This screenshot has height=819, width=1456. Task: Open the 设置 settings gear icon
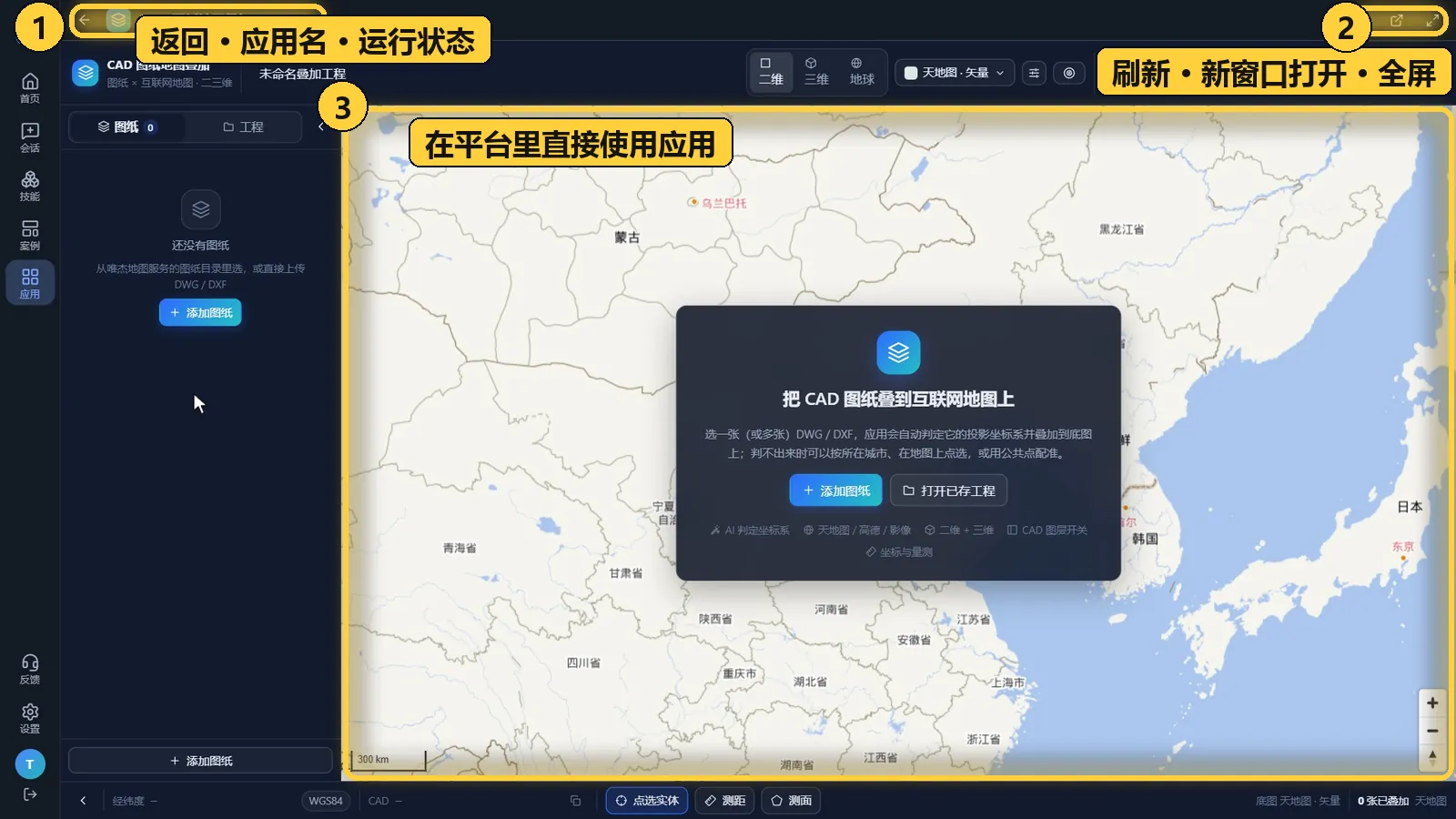tap(30, 718)
